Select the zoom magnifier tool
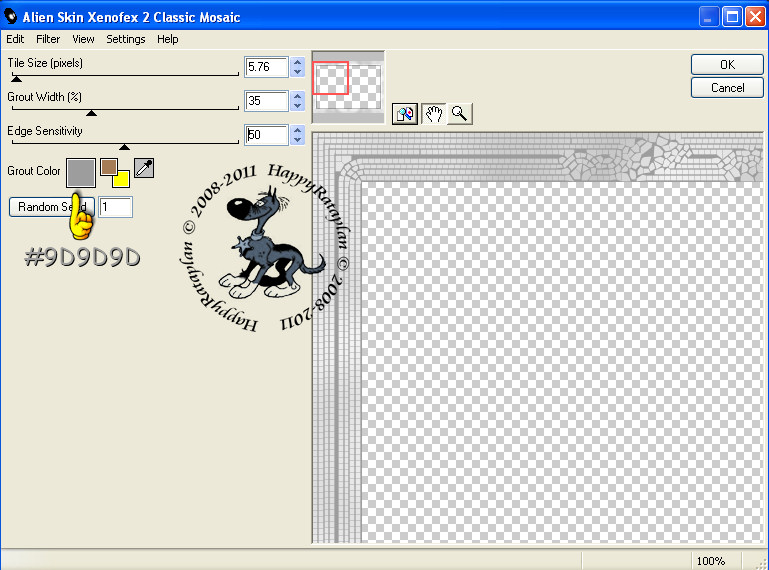The image size is (769, 570). point(460,114)
